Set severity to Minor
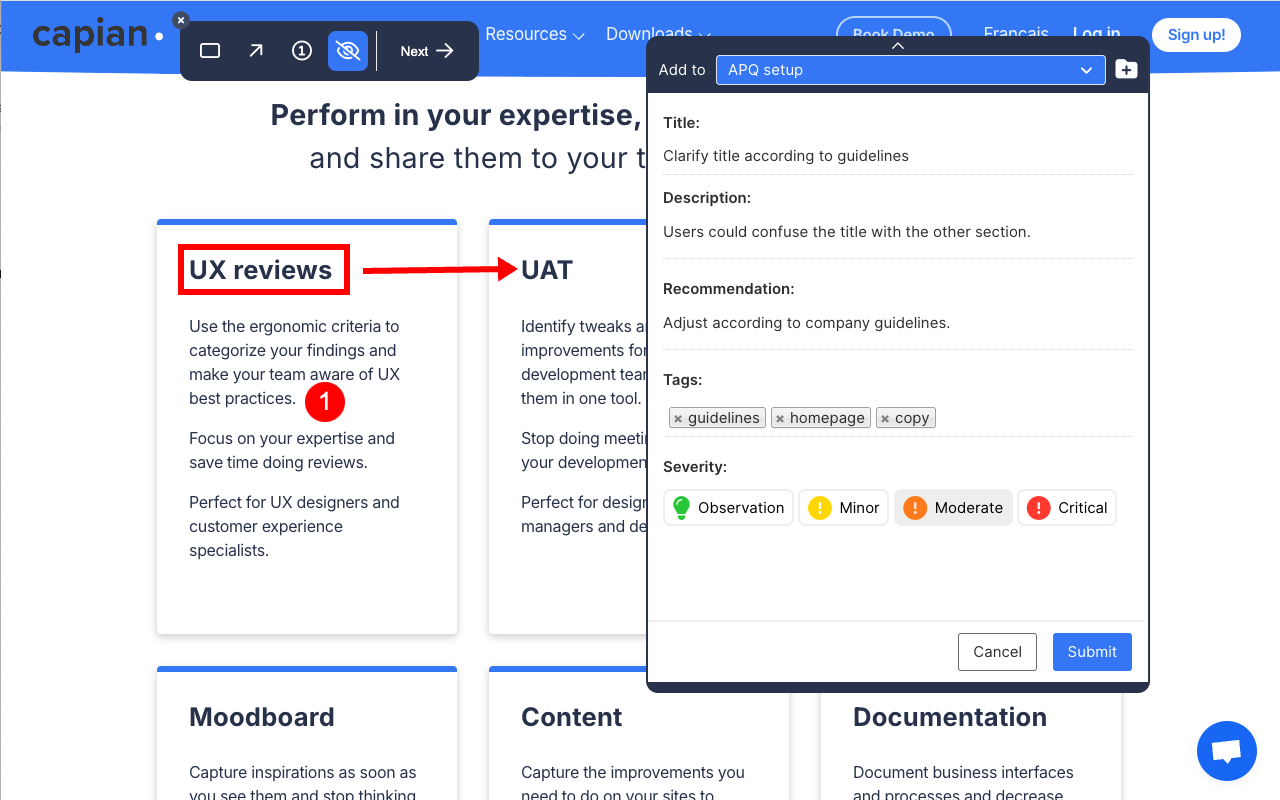The height and width of the screenshot is (800, 1280). pos(844,508)
